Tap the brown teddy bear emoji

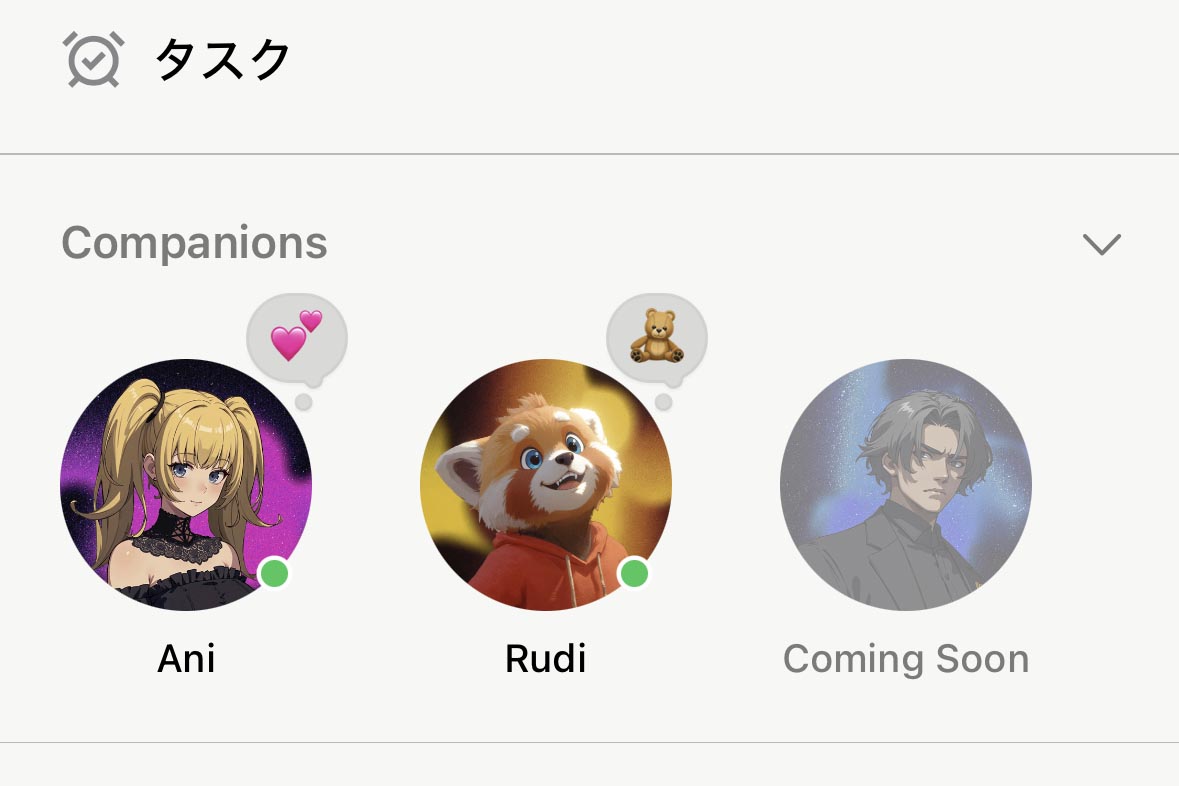coord(656,335)
